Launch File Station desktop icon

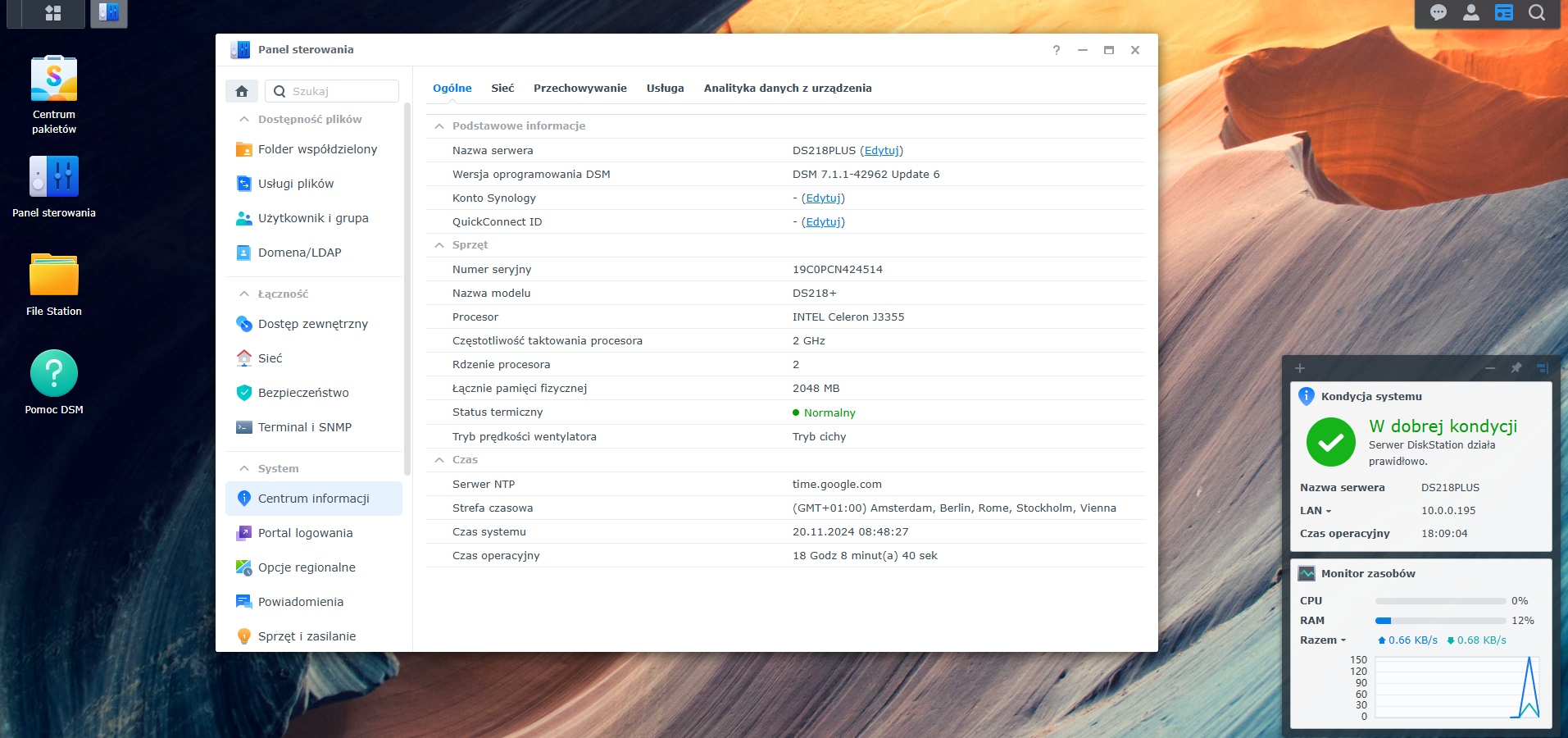(54, 285)
